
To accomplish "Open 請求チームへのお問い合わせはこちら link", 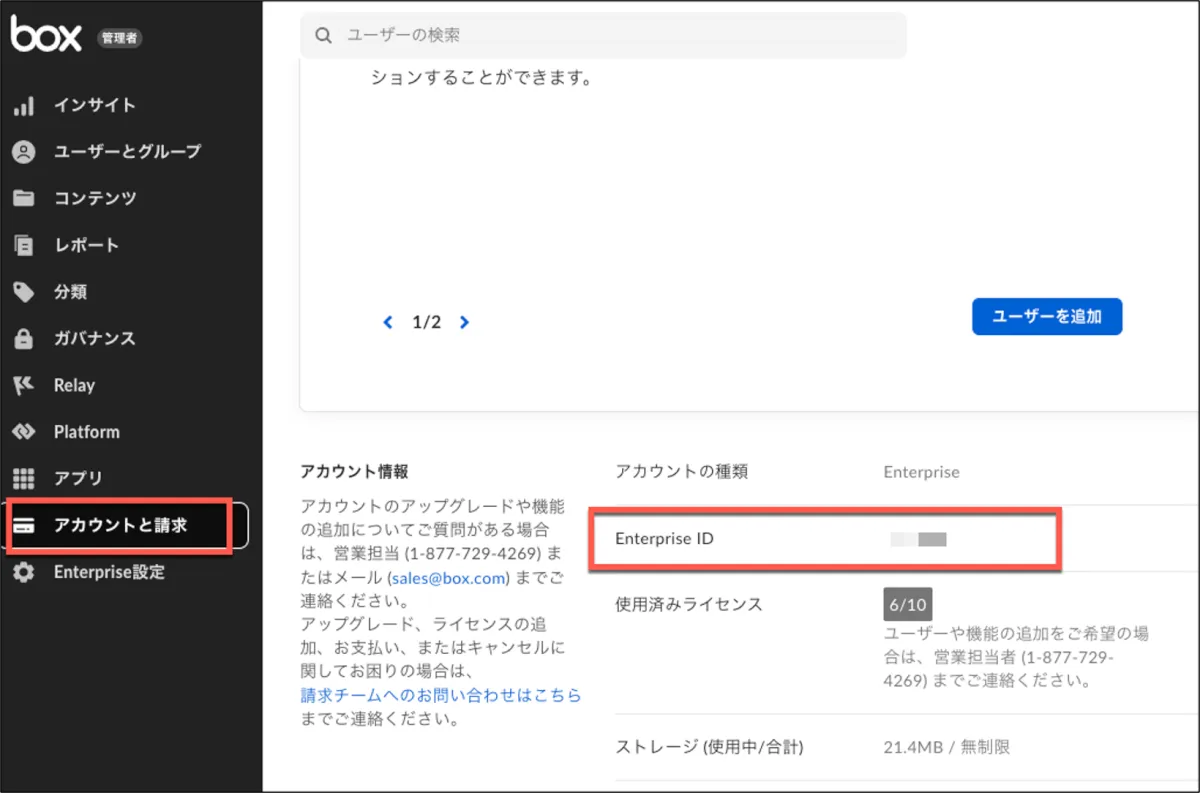I will click(441, 695).
